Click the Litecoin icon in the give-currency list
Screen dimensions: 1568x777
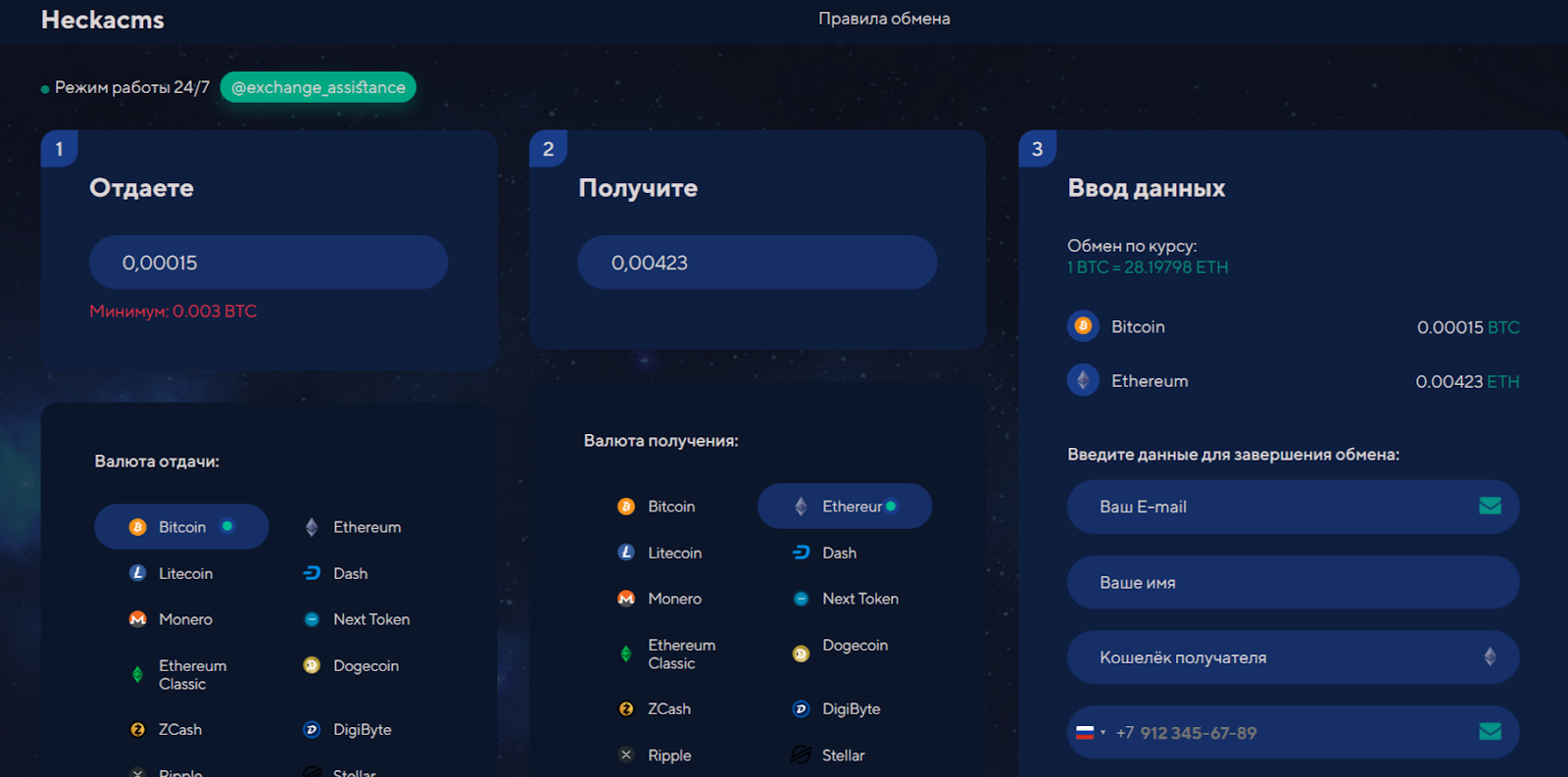tap(138, 573)
